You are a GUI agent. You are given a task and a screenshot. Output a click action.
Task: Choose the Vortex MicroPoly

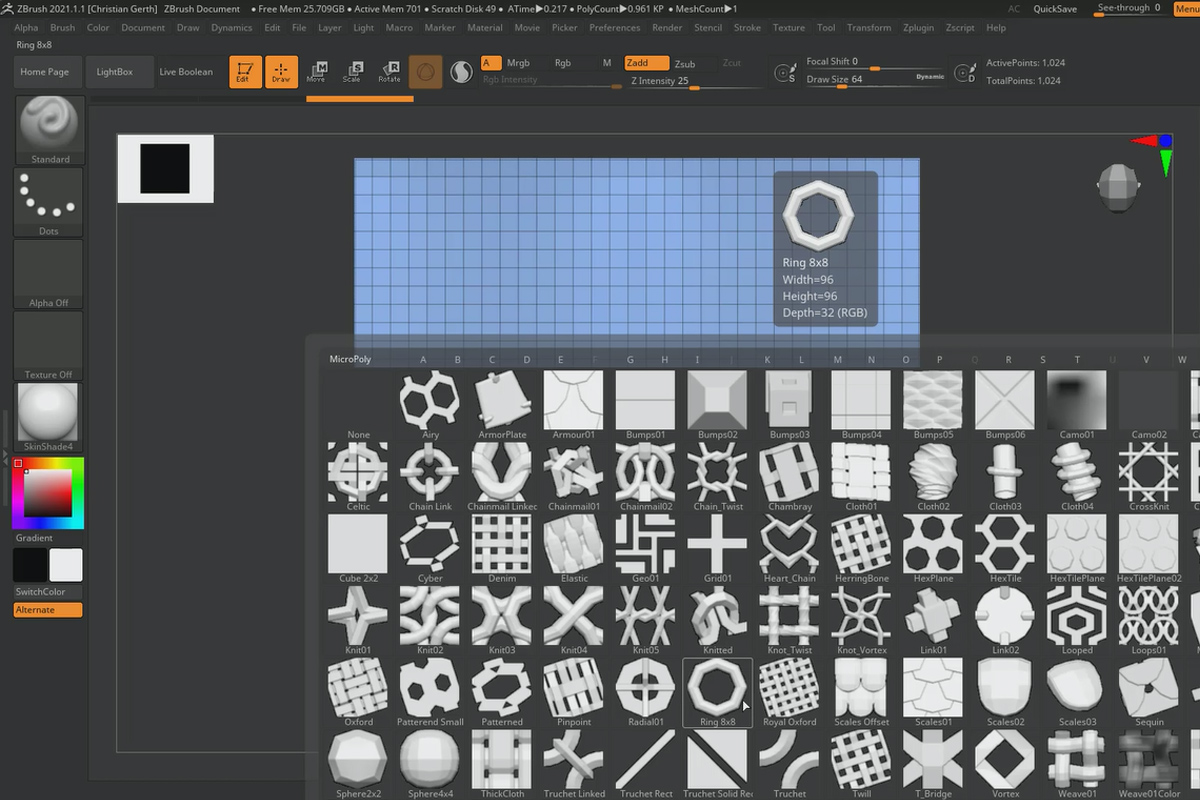(1006, 765)
